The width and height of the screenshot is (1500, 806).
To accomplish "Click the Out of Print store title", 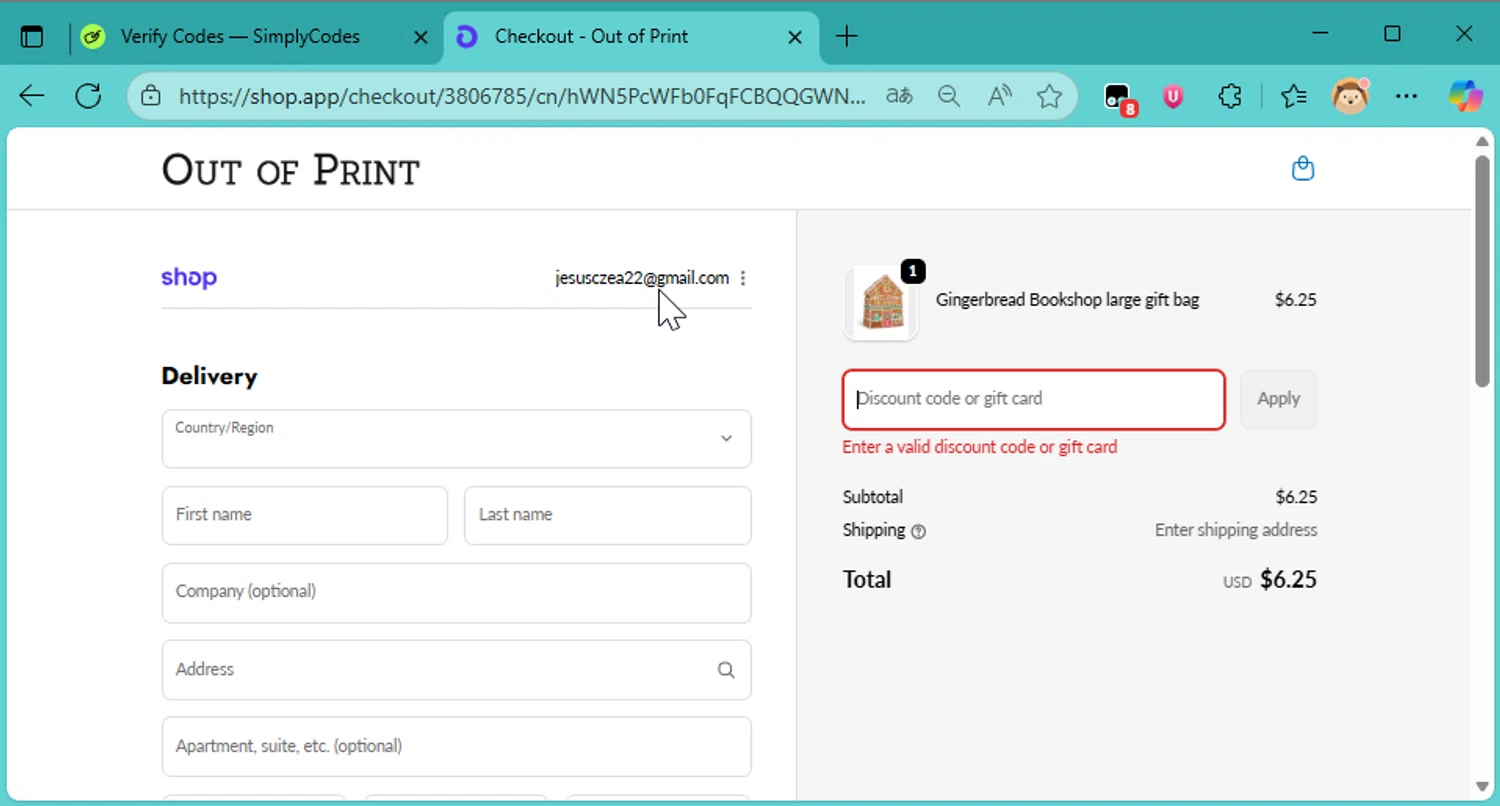I will coord(291,170).
